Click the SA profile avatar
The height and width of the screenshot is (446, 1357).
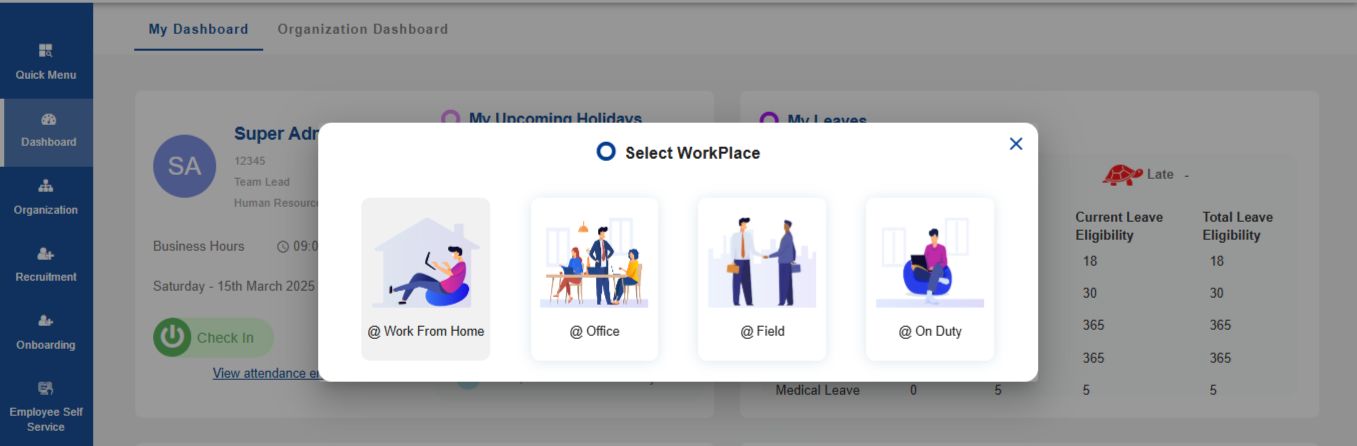(x=184, y=166)
